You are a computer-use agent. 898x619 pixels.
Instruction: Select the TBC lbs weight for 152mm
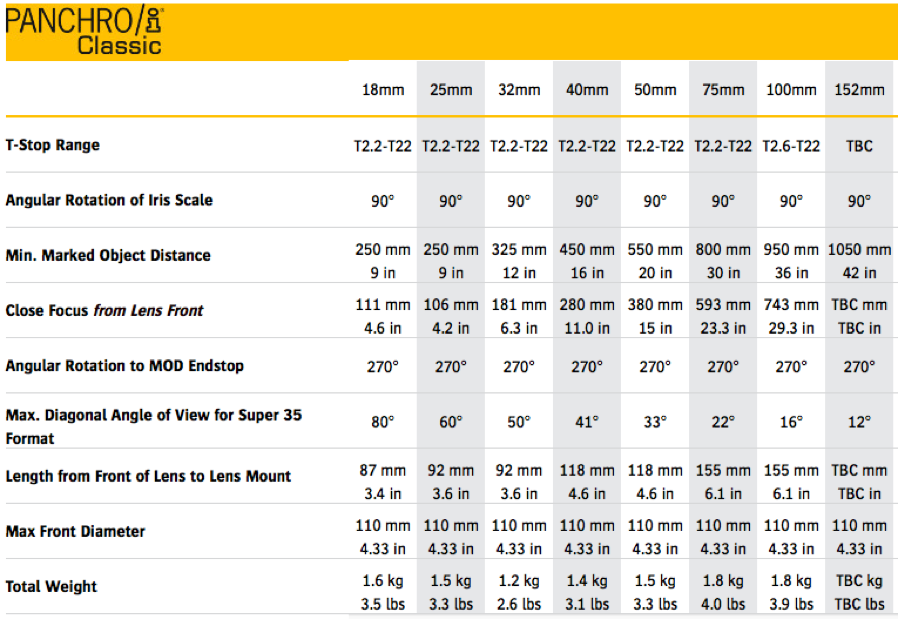[x=860, y=605]
